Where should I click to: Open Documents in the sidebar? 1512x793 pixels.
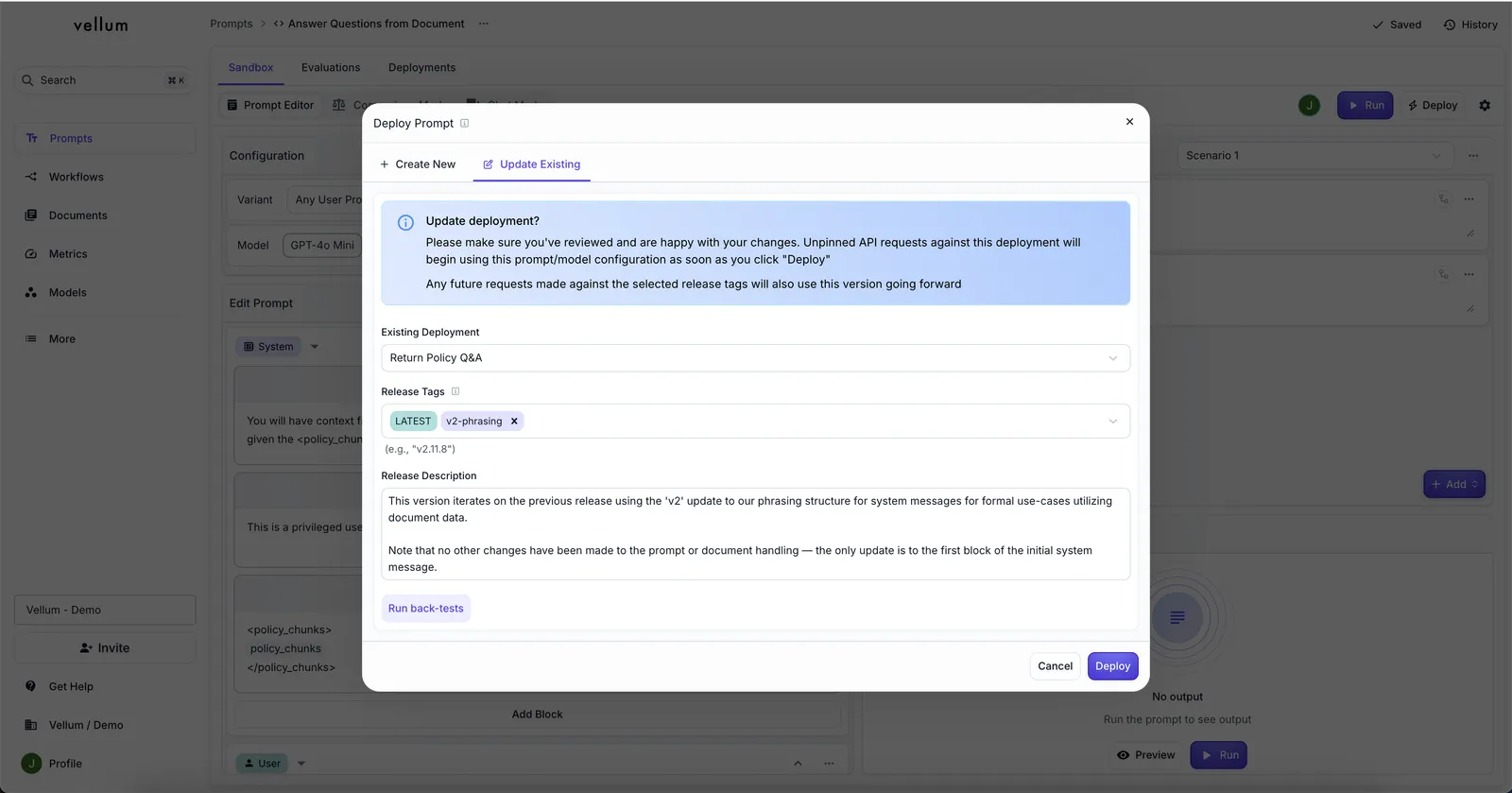coord(105,215)
